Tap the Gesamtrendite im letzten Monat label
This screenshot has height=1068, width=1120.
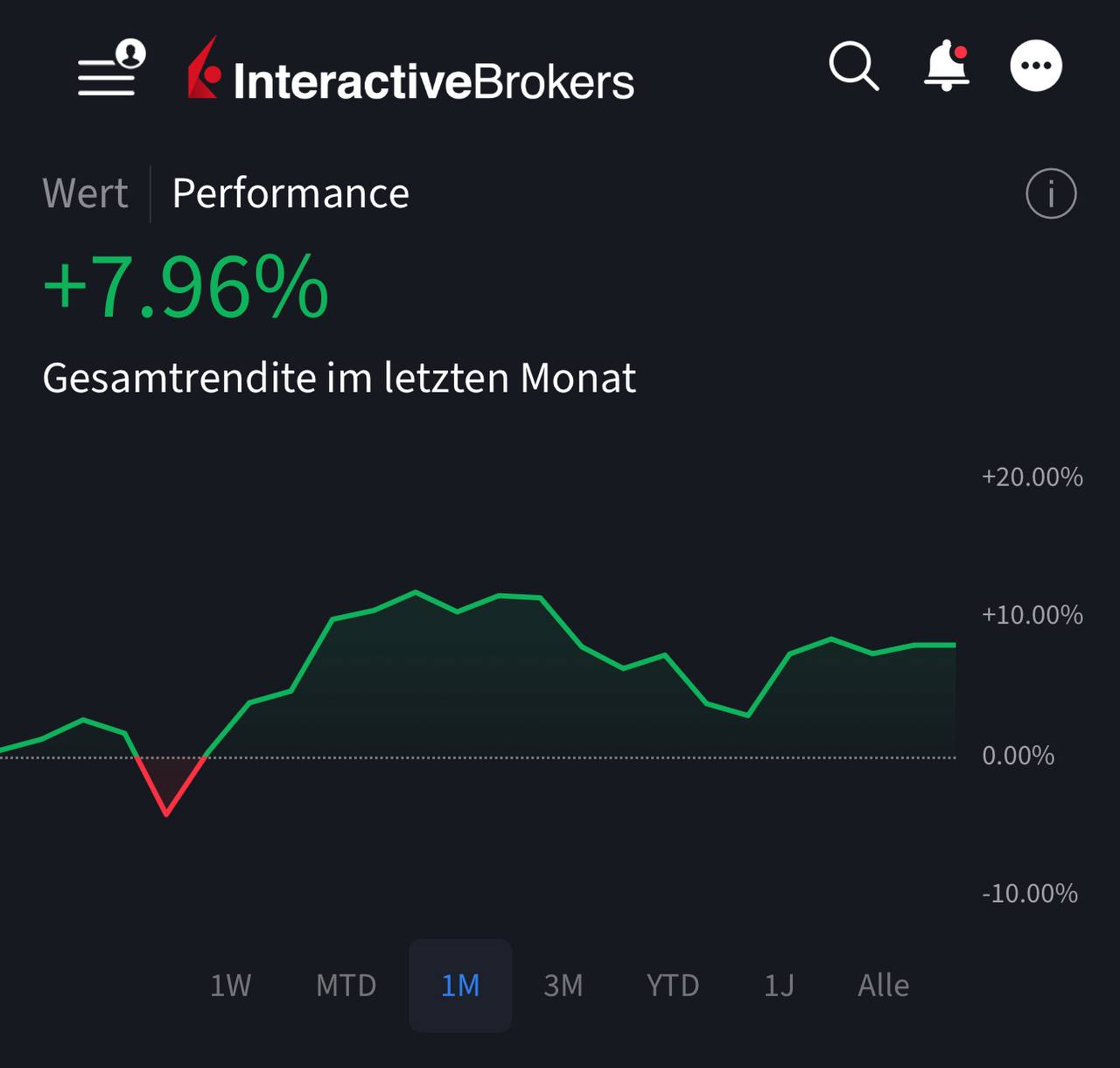(339, 378)
